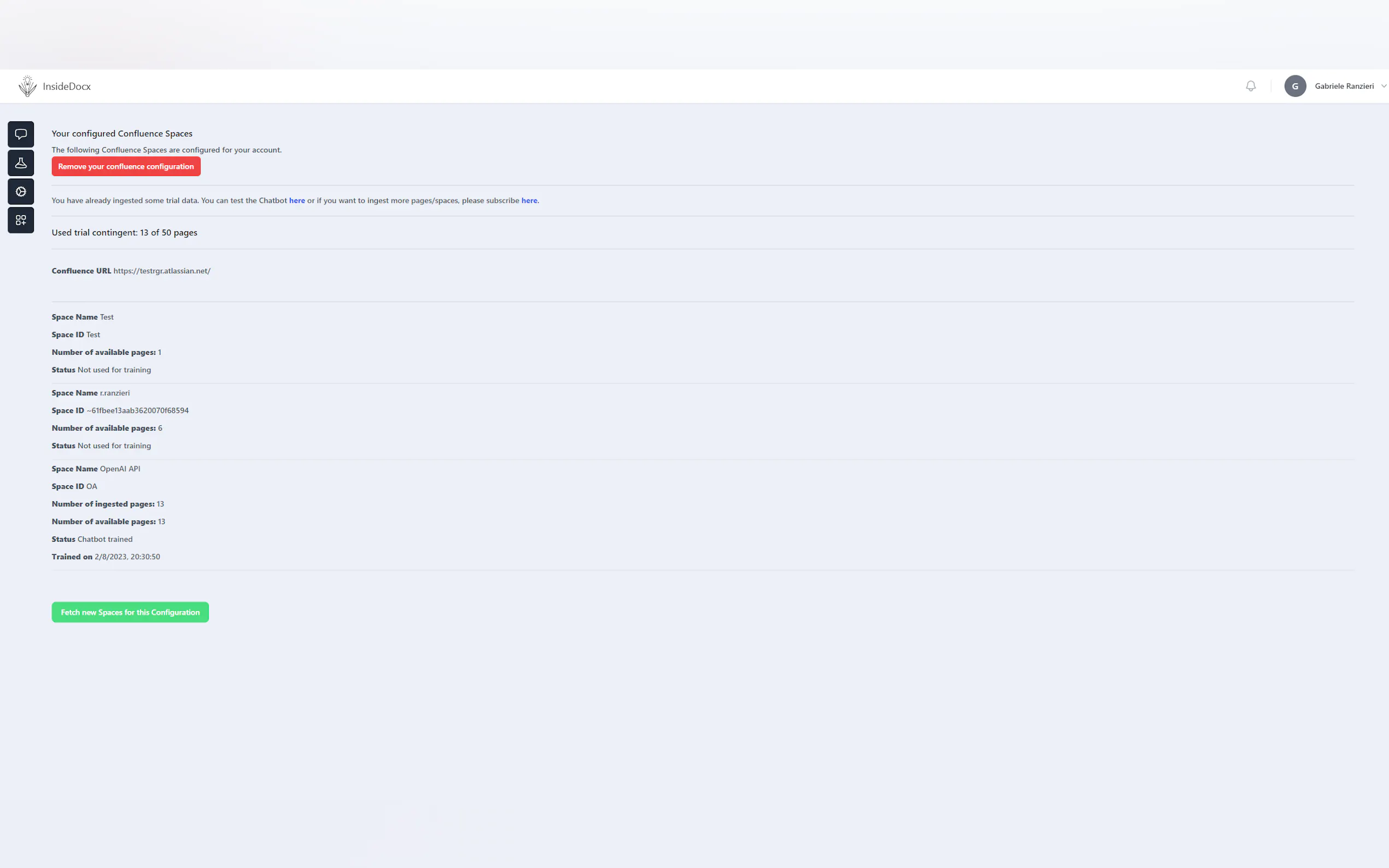
Task: Click the InsideDocx brand name text
Action: tap(67, 86)
